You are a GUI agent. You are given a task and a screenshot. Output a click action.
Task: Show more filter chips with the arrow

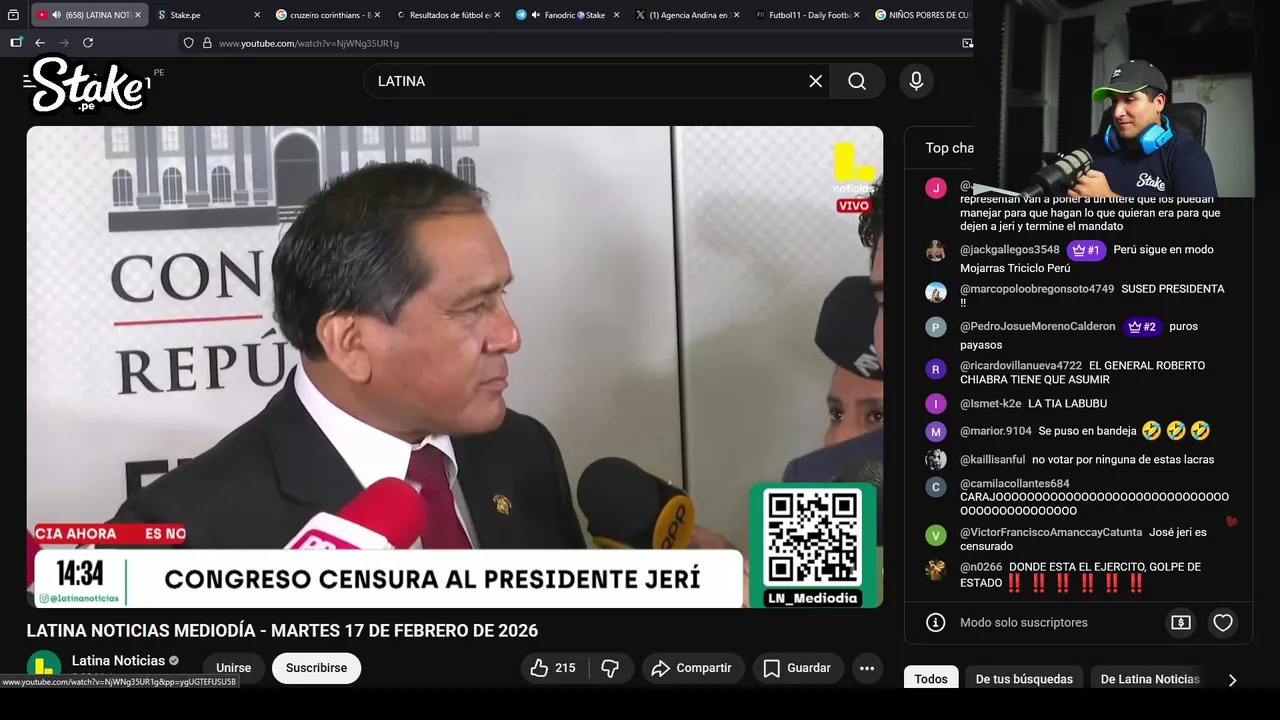pos(1232,680)
